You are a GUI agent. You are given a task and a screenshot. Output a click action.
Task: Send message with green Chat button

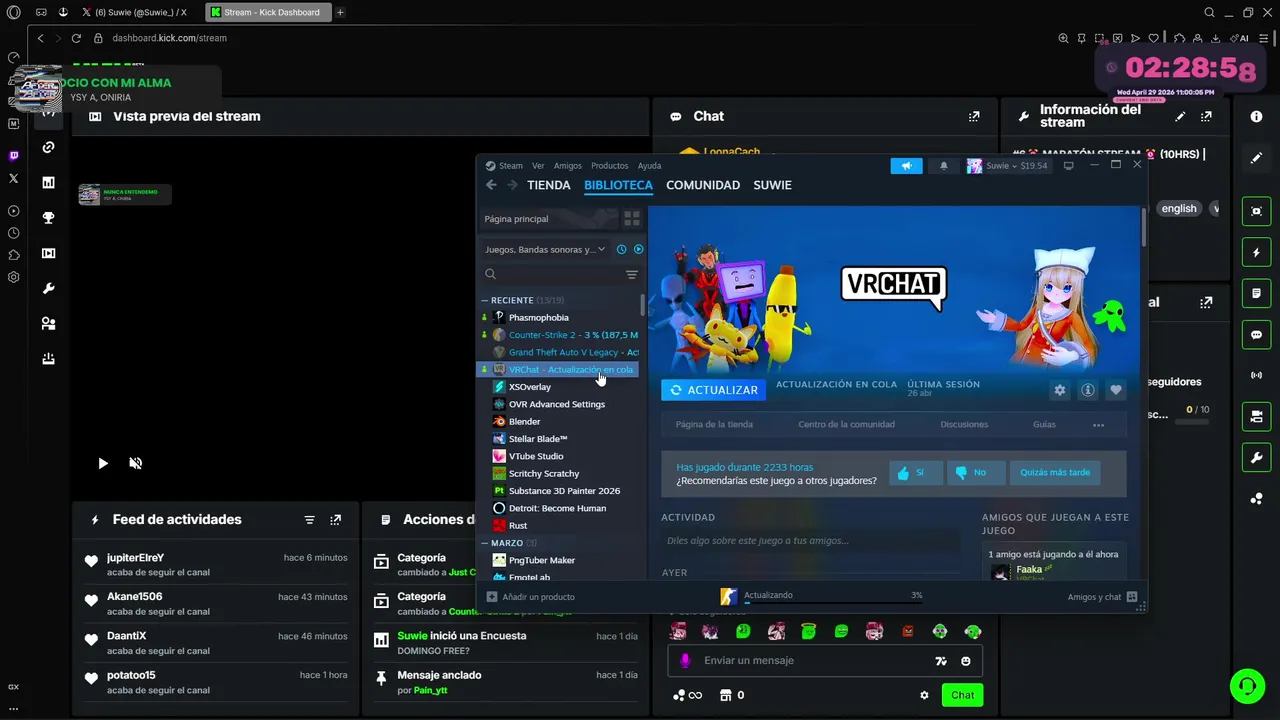point(962,695)
